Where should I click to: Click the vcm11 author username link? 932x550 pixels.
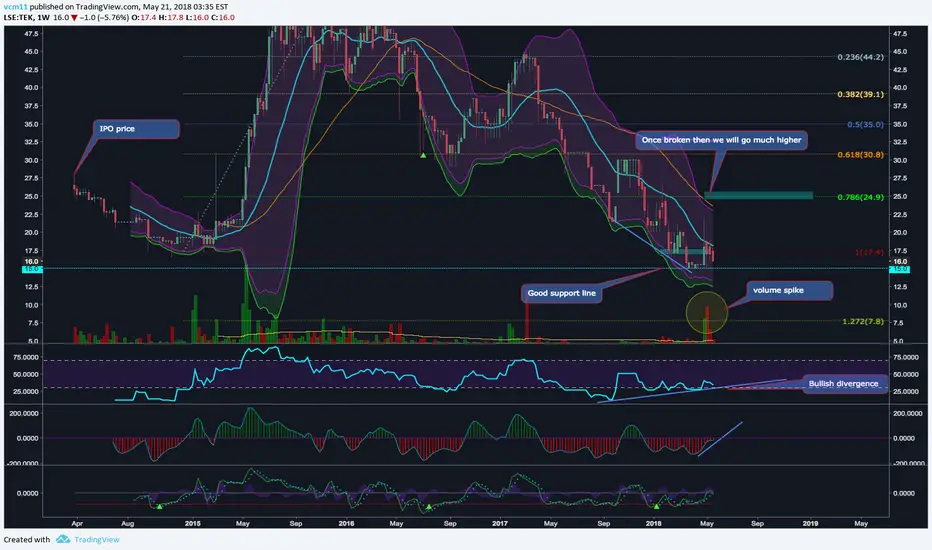15,7
